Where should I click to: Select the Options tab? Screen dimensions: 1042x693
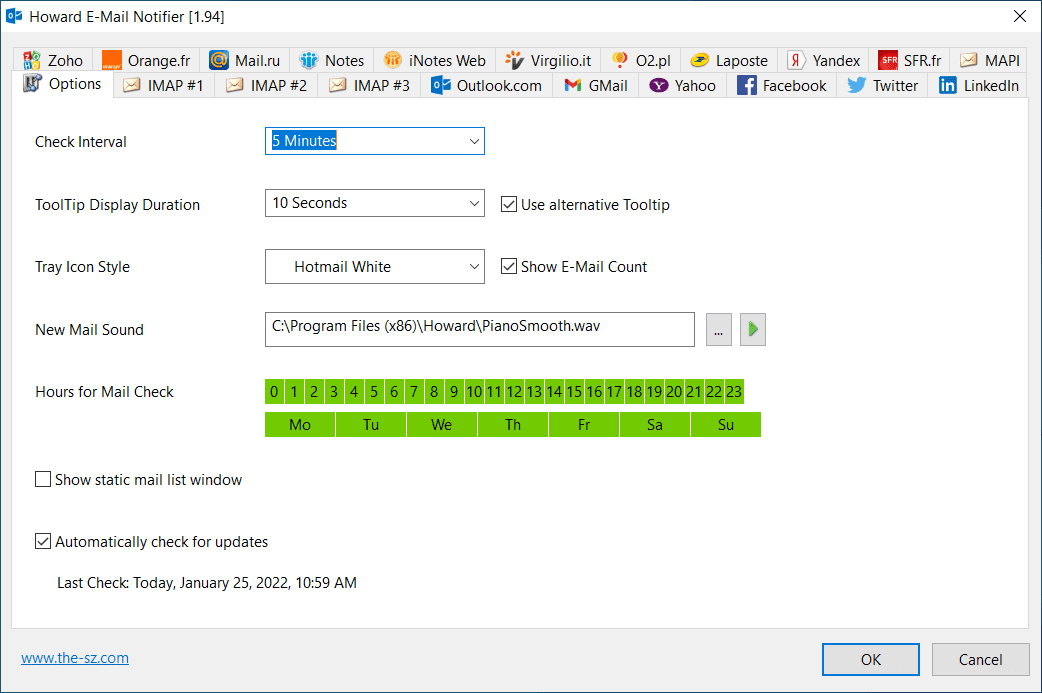pos(62,84)
